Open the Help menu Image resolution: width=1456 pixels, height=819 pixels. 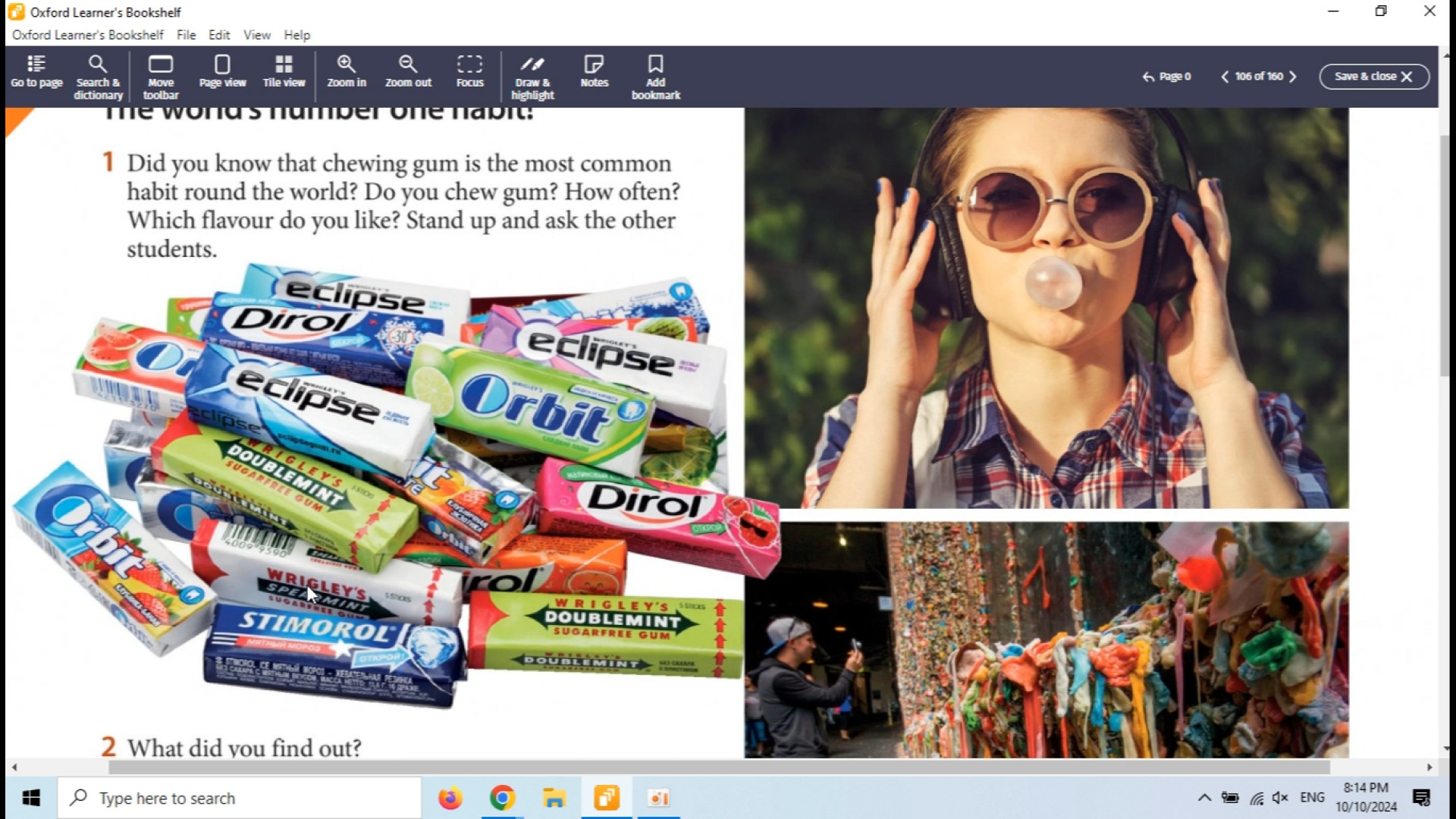click(x=297, y=35)
